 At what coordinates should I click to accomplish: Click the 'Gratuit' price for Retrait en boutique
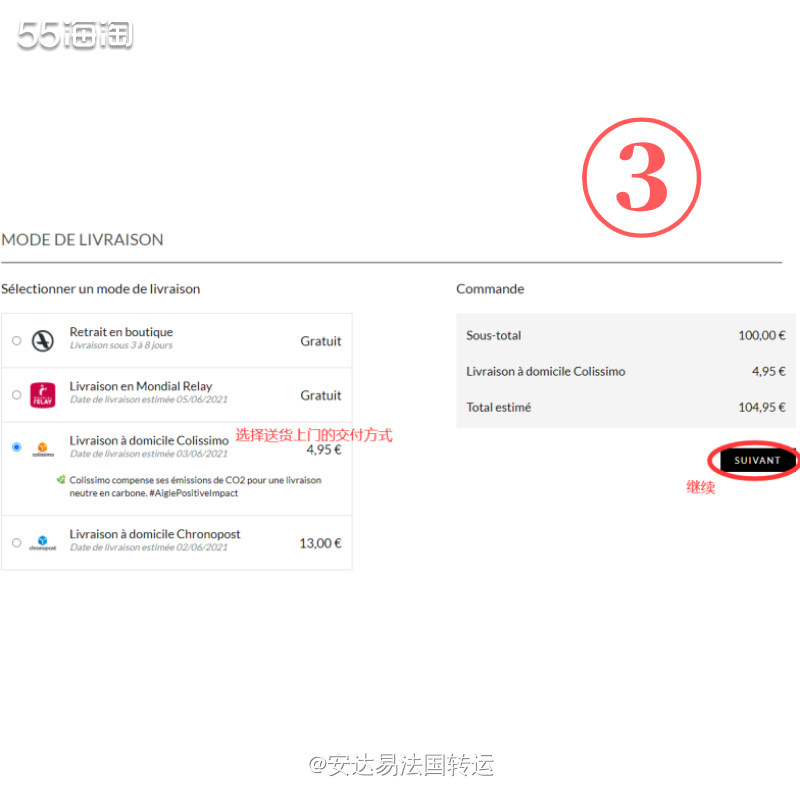320,341
